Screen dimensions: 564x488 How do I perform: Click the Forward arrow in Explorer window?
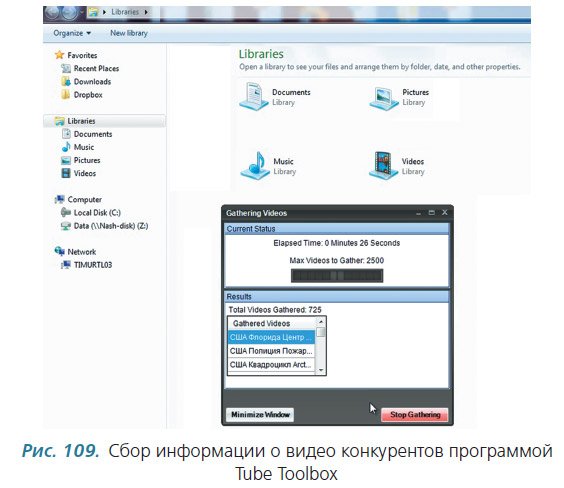70,13
